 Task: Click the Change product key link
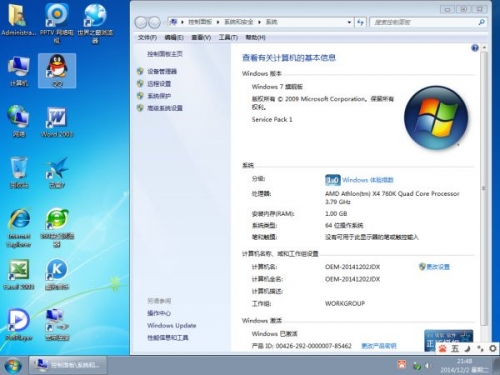[x=379, y=346]
